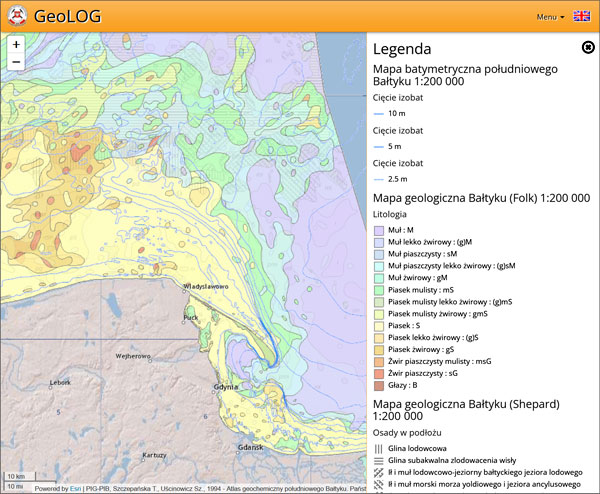Click the Litologia subheading
The width and height of the screenshot is (600, 494).
(x=390, y=214)
